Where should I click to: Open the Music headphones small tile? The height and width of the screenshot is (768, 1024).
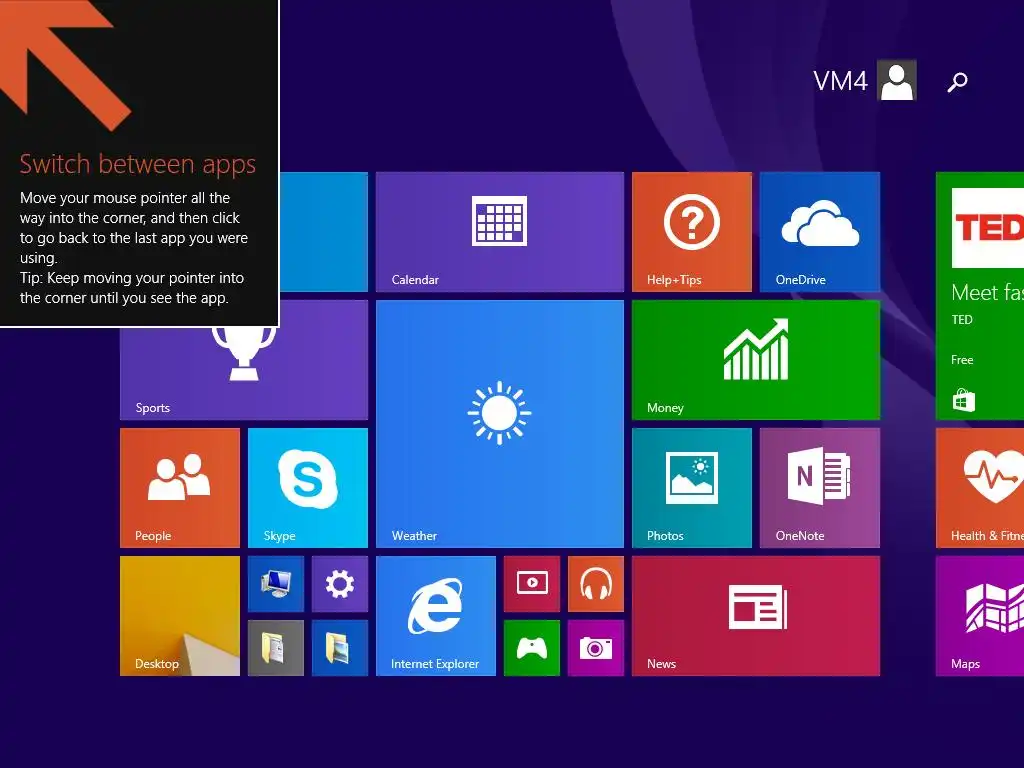click(596, 584)
